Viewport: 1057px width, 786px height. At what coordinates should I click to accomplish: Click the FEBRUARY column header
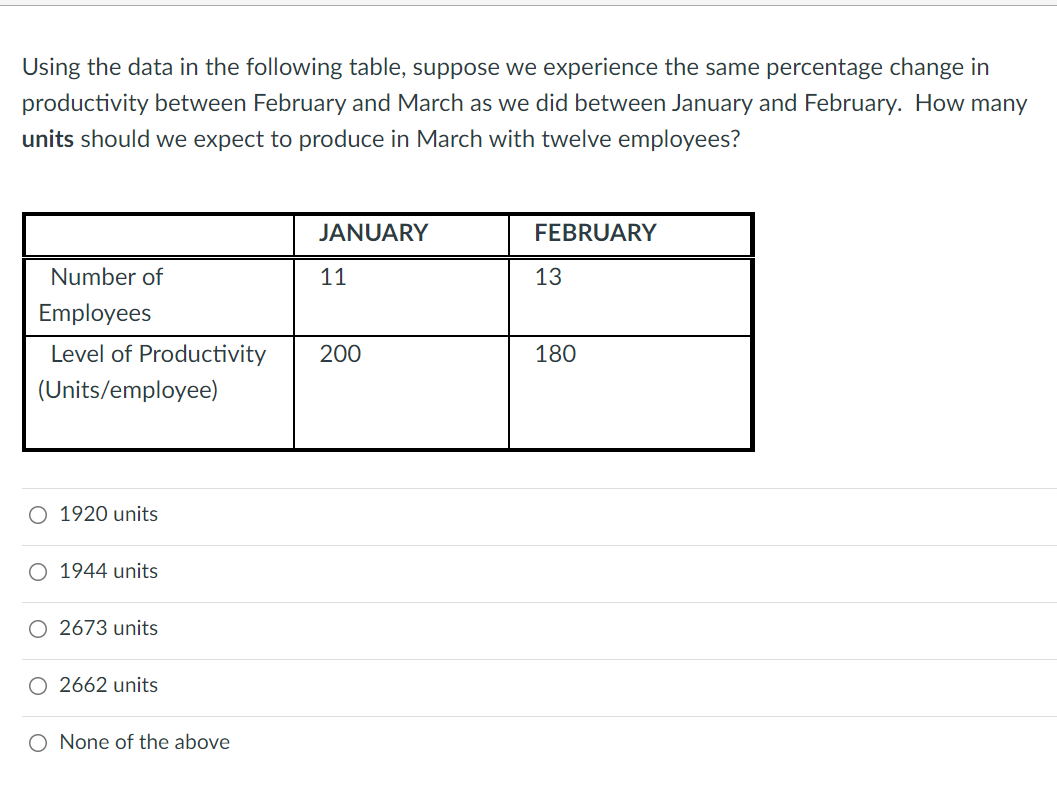click(595, 233)
